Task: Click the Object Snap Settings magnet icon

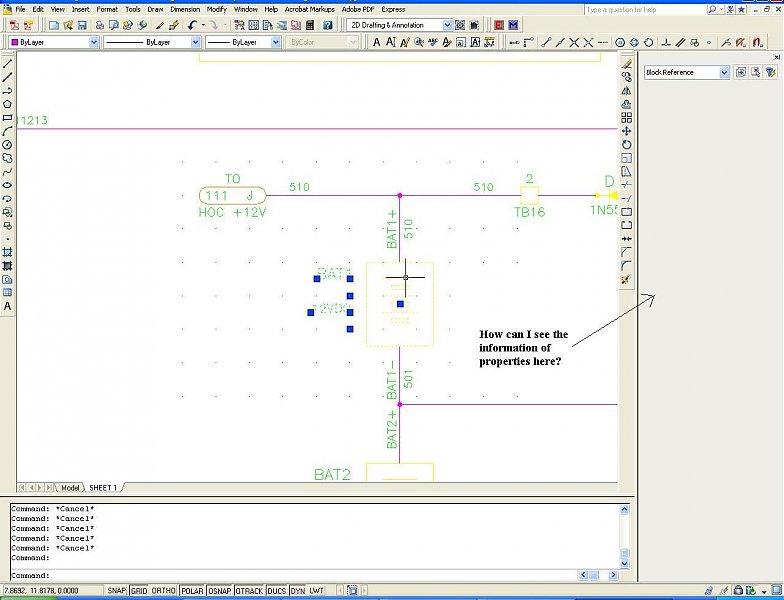Action: 757,42
